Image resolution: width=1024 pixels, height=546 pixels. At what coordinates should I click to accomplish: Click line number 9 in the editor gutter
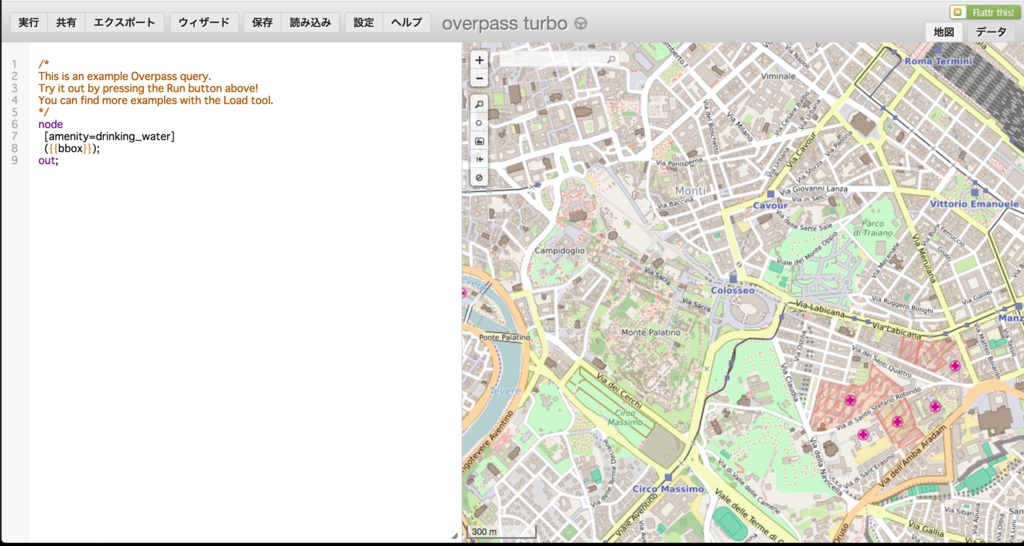tap(14, 160)
